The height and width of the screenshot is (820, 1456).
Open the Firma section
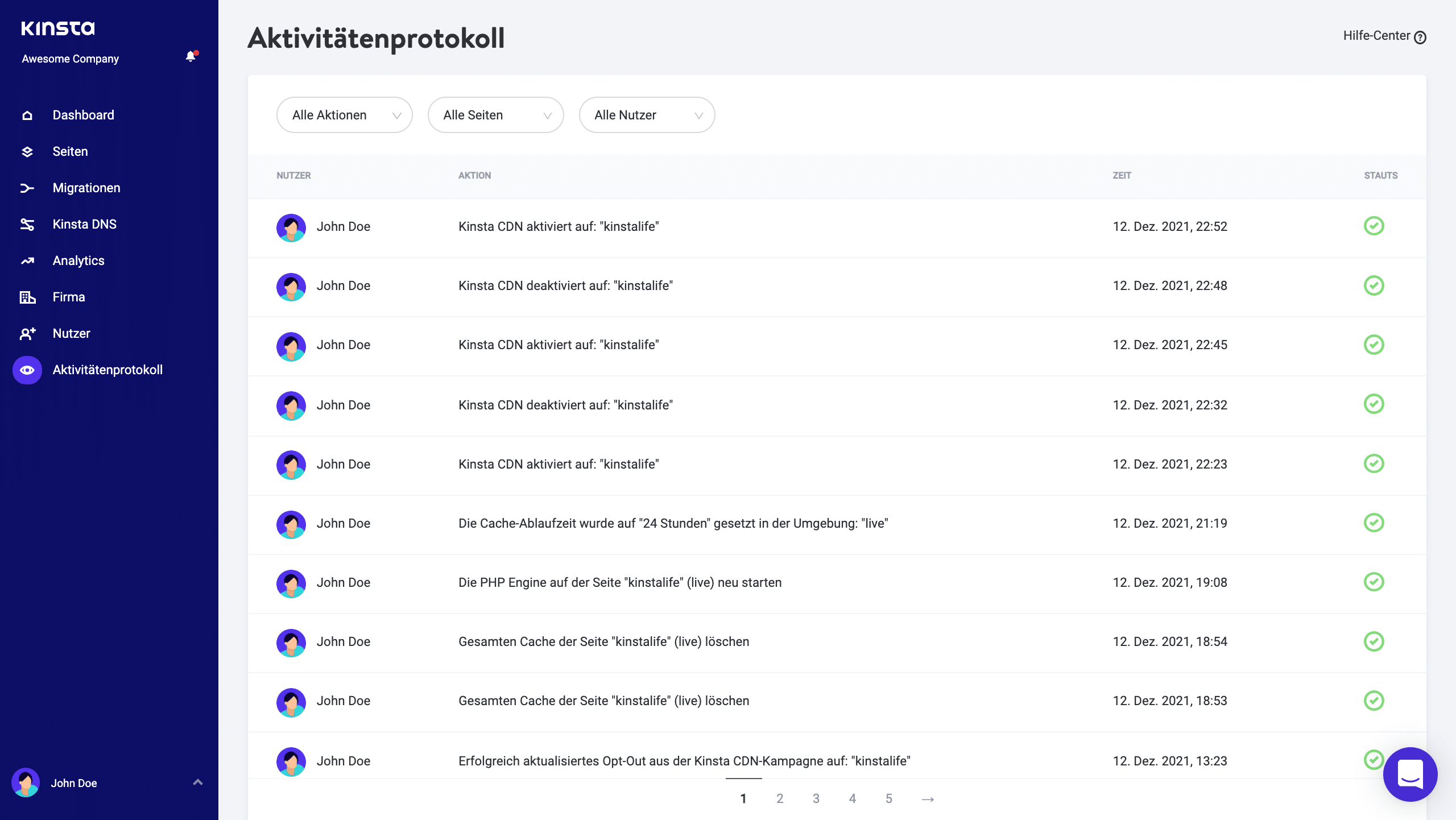[x=68, y=296]
